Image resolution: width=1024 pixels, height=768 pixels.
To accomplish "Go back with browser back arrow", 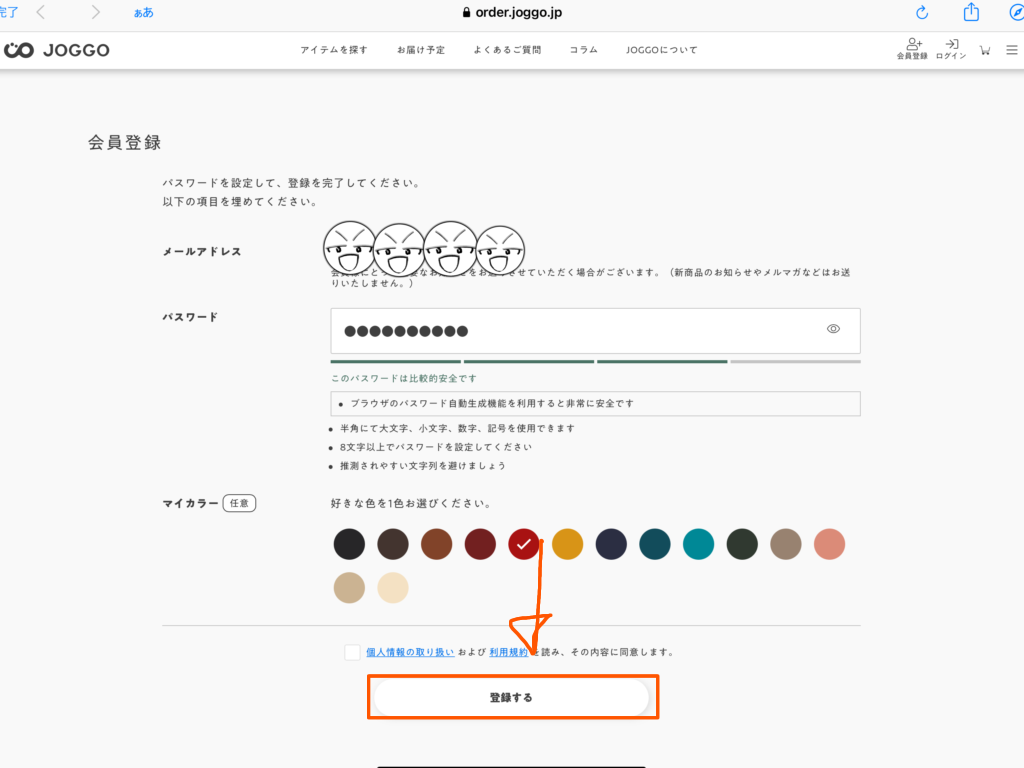I will click(x=41, y=12).
